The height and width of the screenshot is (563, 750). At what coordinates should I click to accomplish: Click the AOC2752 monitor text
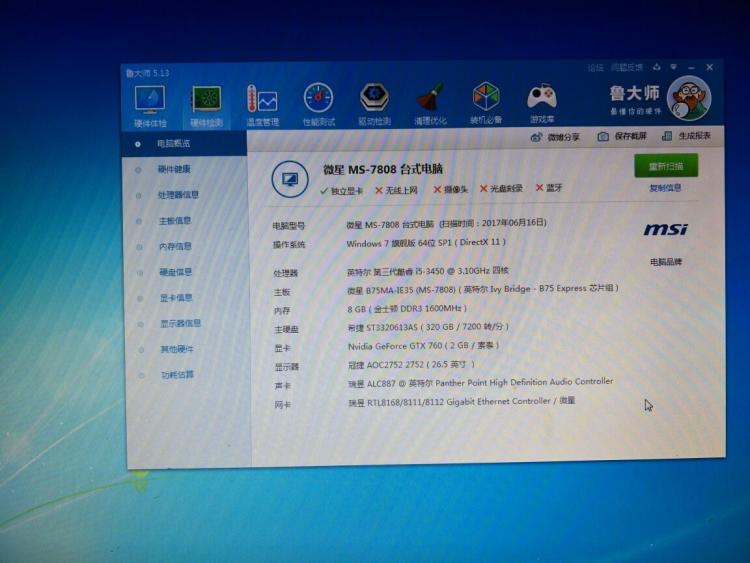[411, 364]
